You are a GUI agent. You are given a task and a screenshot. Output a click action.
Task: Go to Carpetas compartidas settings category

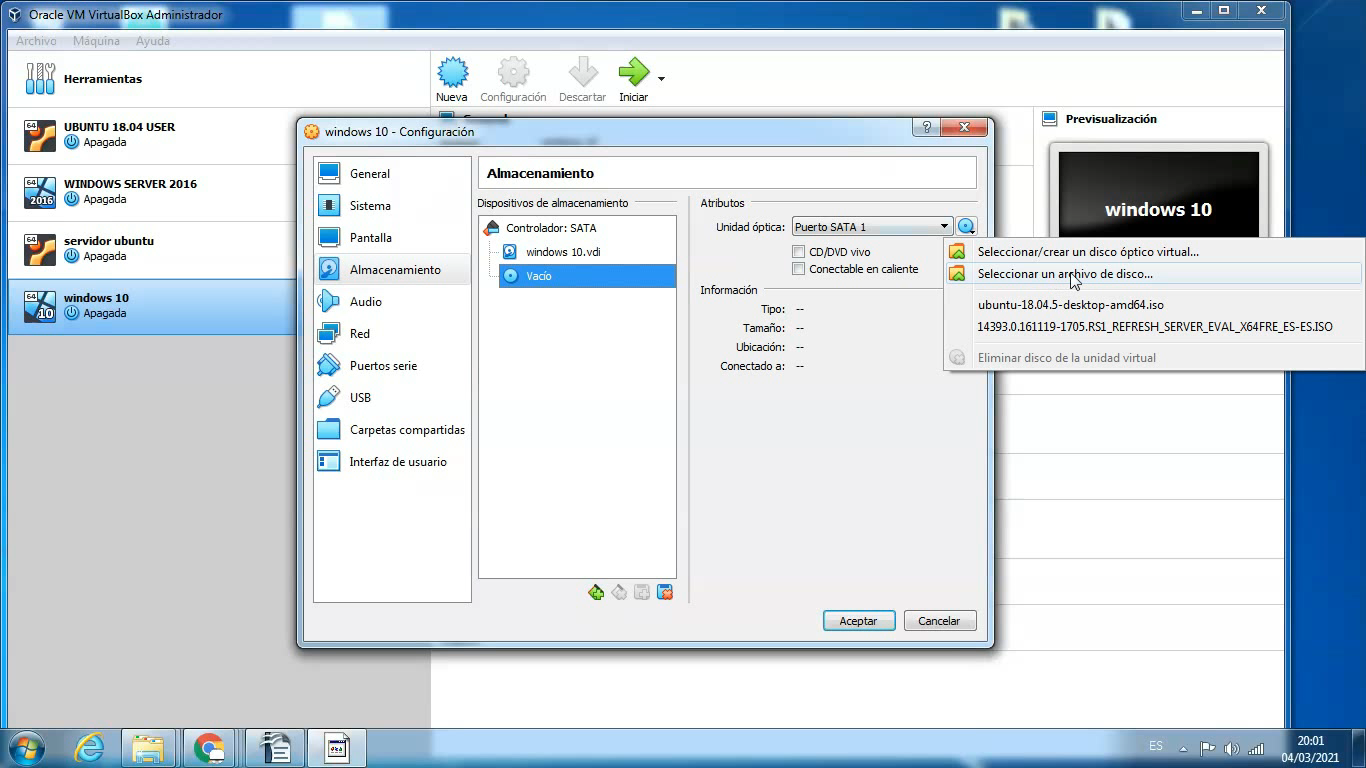(x=392, y=430)
